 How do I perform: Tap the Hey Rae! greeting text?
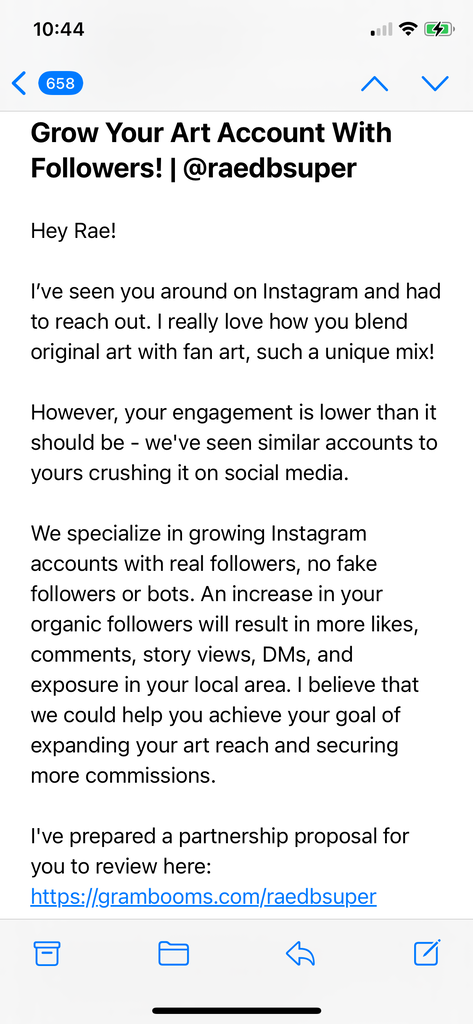coord(73,231)
